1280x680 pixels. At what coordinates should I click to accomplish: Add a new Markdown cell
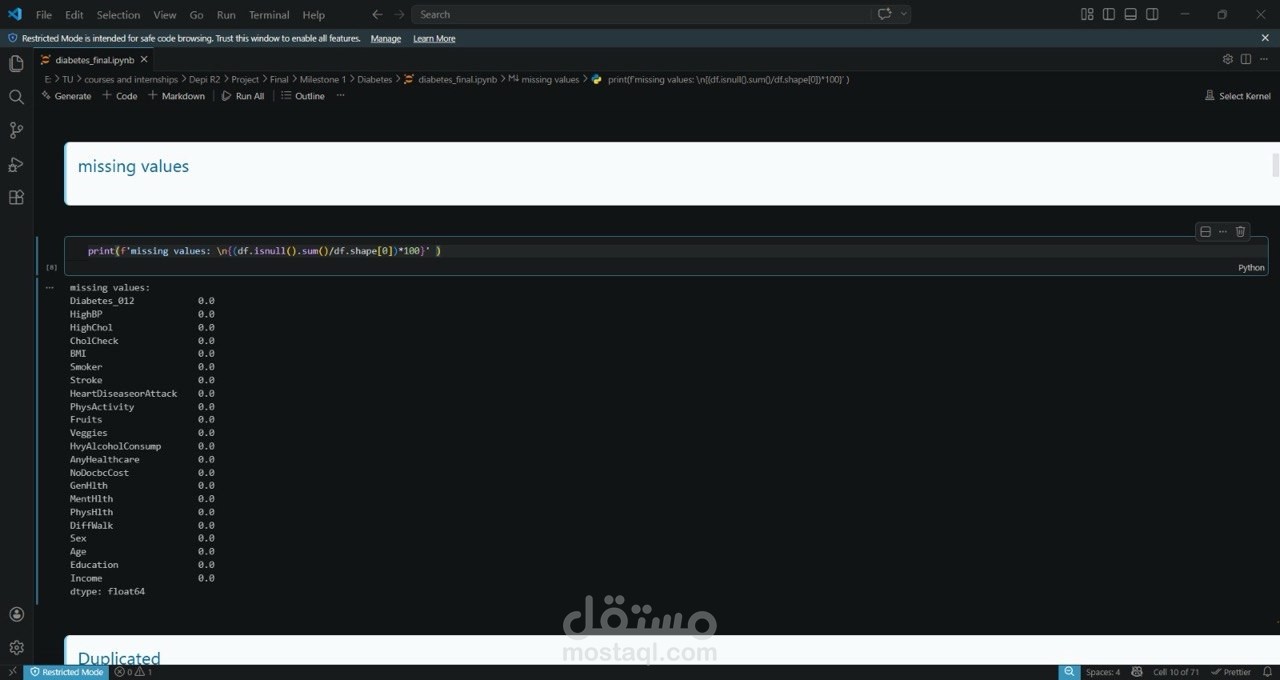176,96
